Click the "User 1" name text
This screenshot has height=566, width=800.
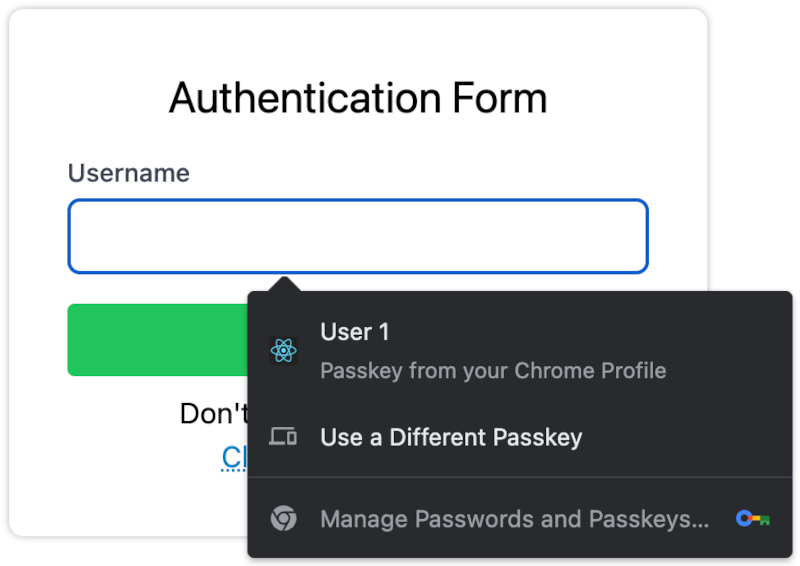355,332
